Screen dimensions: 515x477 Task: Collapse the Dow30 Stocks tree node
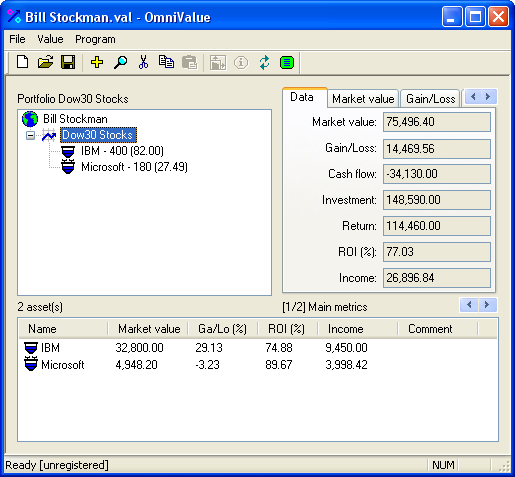tap(30, 136)
